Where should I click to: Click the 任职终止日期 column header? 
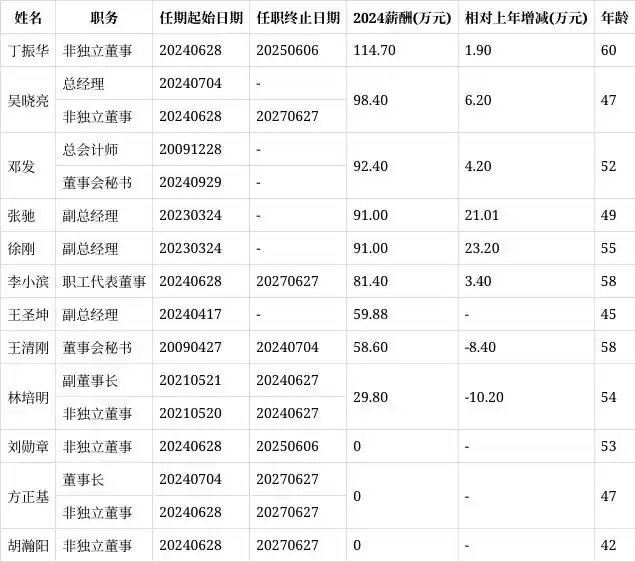[298, 18]
